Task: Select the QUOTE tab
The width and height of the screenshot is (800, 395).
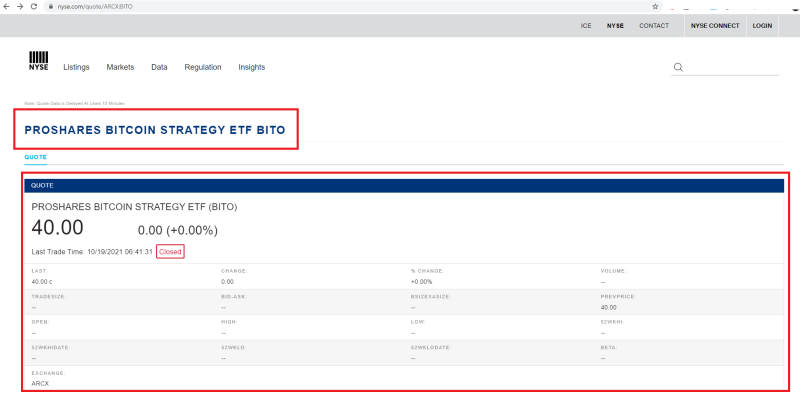Action: coord(35,157)
